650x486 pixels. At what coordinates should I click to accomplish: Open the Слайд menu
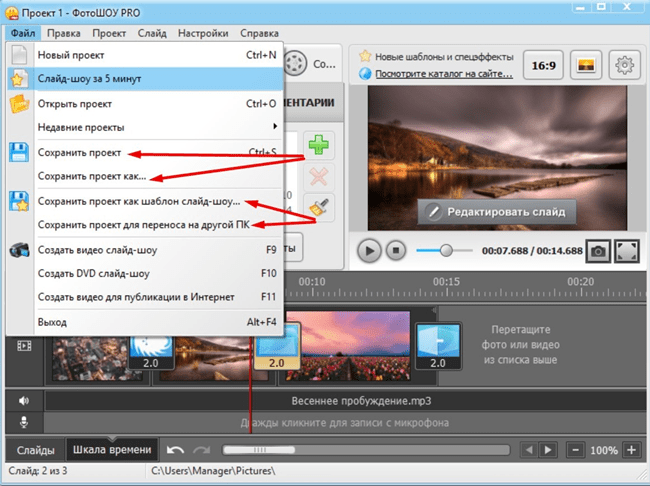(x=152, y=33)
